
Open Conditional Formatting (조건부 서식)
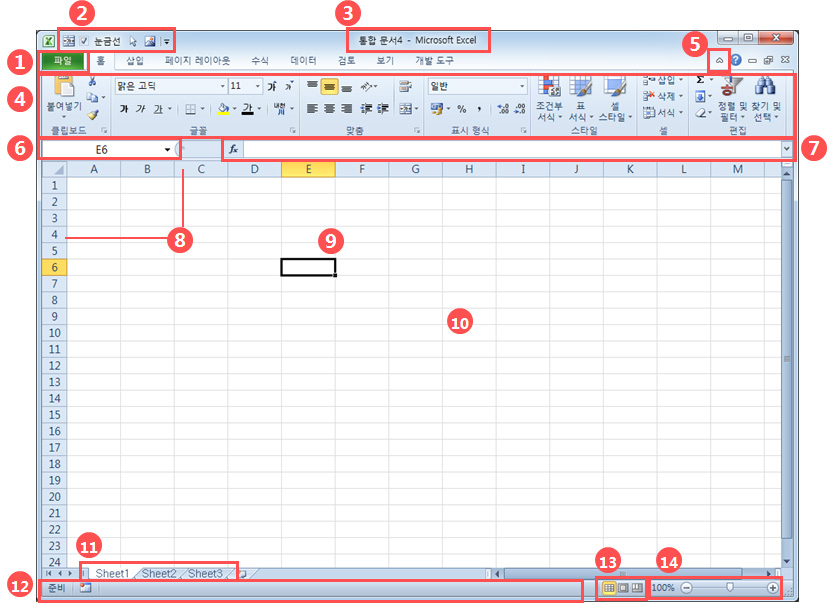[x=549, y=99]
